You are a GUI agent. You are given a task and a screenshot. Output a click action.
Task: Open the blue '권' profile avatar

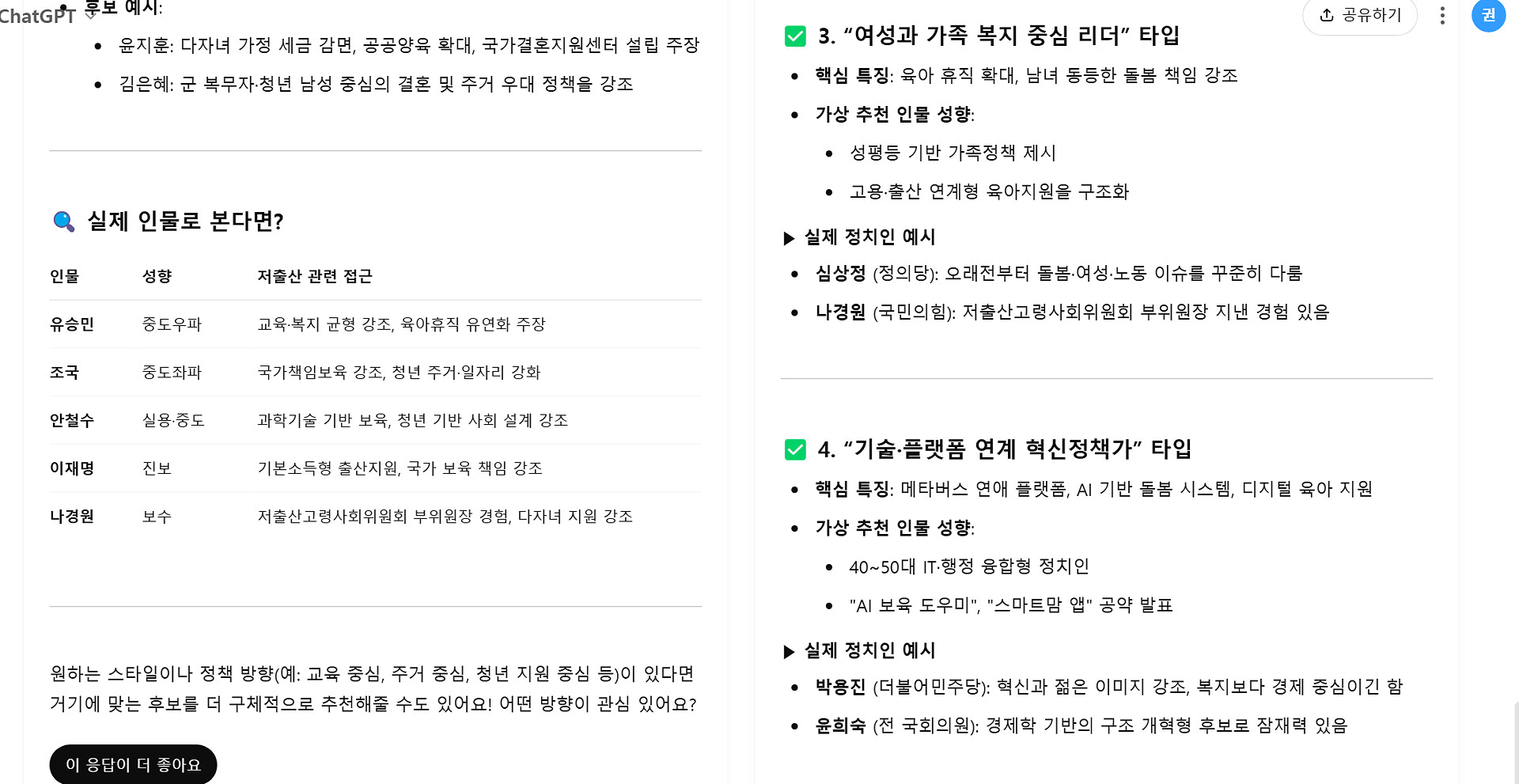(x=1488, y=15)
